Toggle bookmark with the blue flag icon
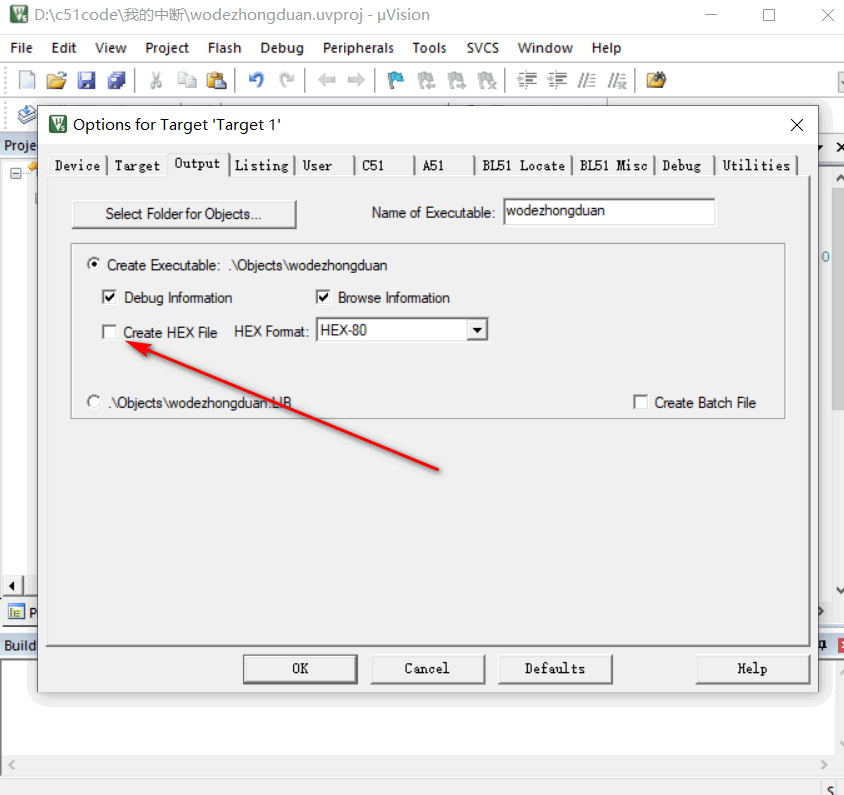The image size is (844, 795). point(396,81)
